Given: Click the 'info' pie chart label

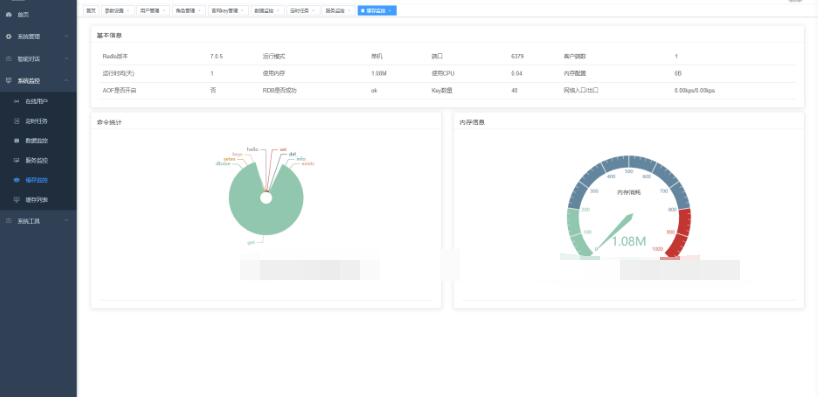Looking at the screenshot, I should click(301, 159).
